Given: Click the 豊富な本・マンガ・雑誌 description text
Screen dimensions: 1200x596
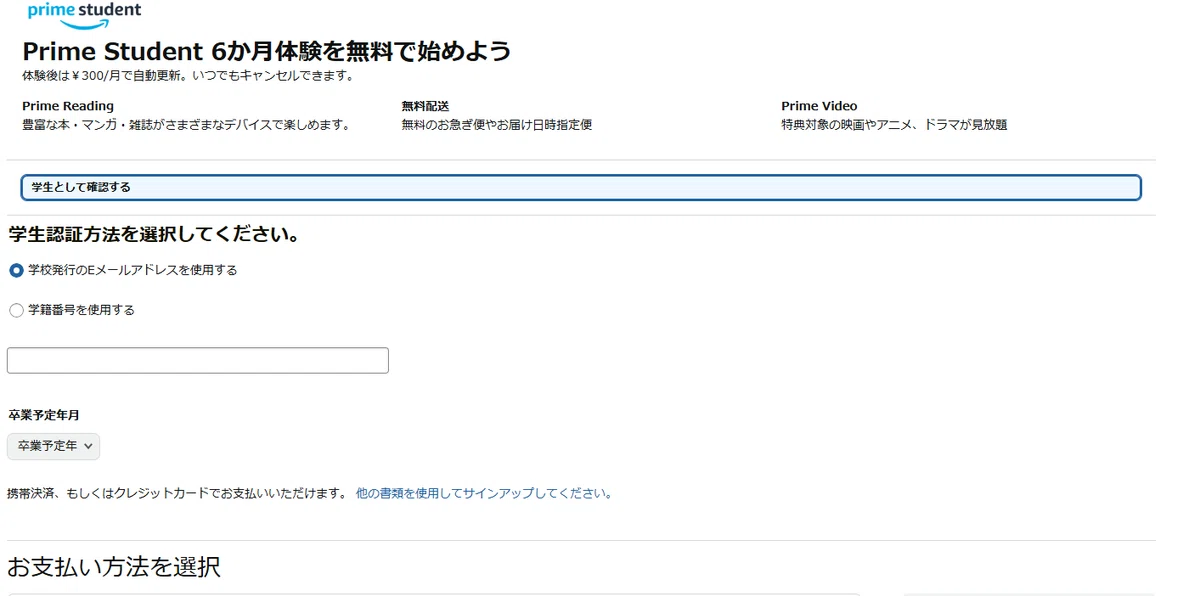Looking at the screenshot, I should [186, 125].
